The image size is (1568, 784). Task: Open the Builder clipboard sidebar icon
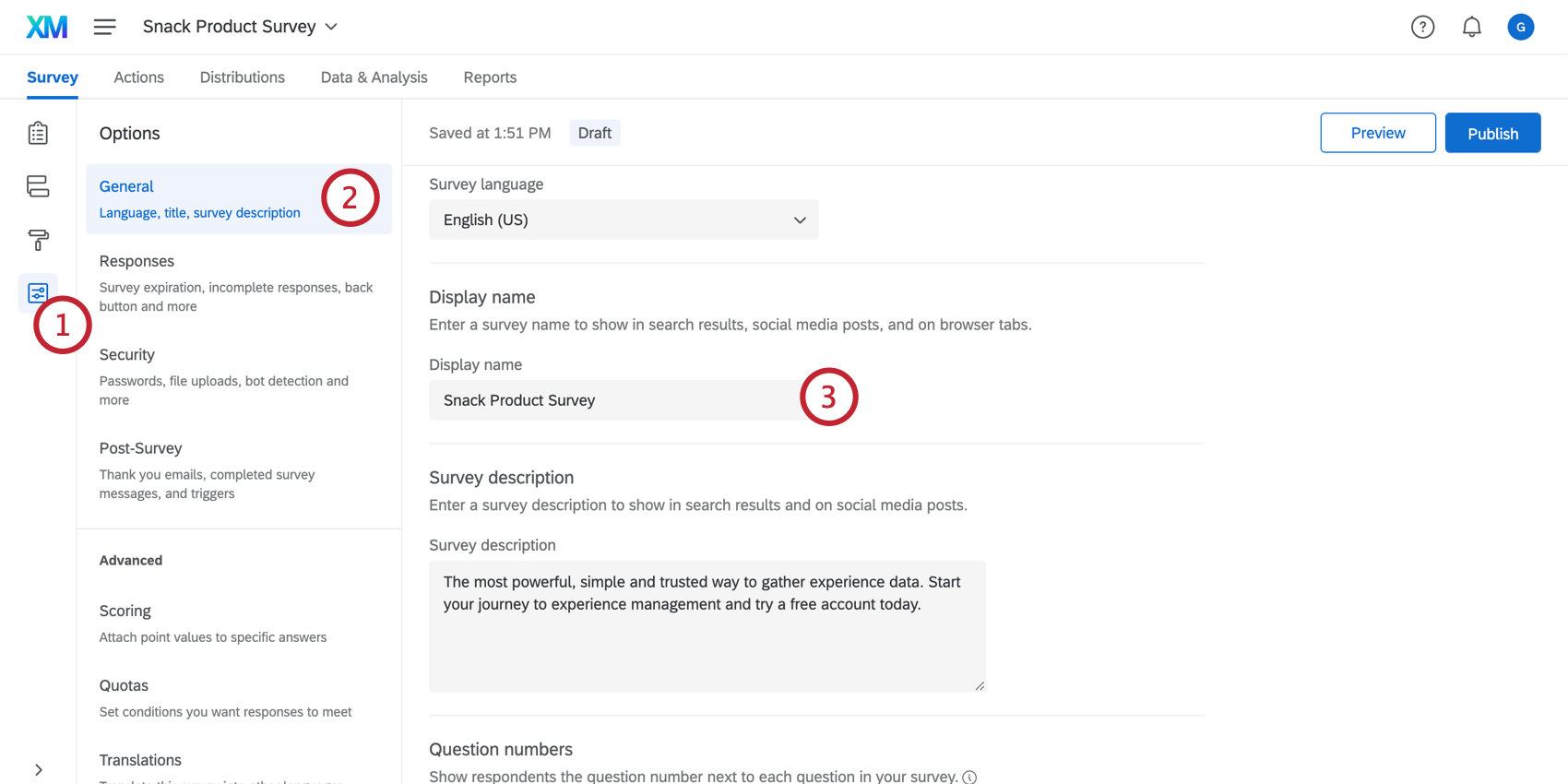point(38,134)
